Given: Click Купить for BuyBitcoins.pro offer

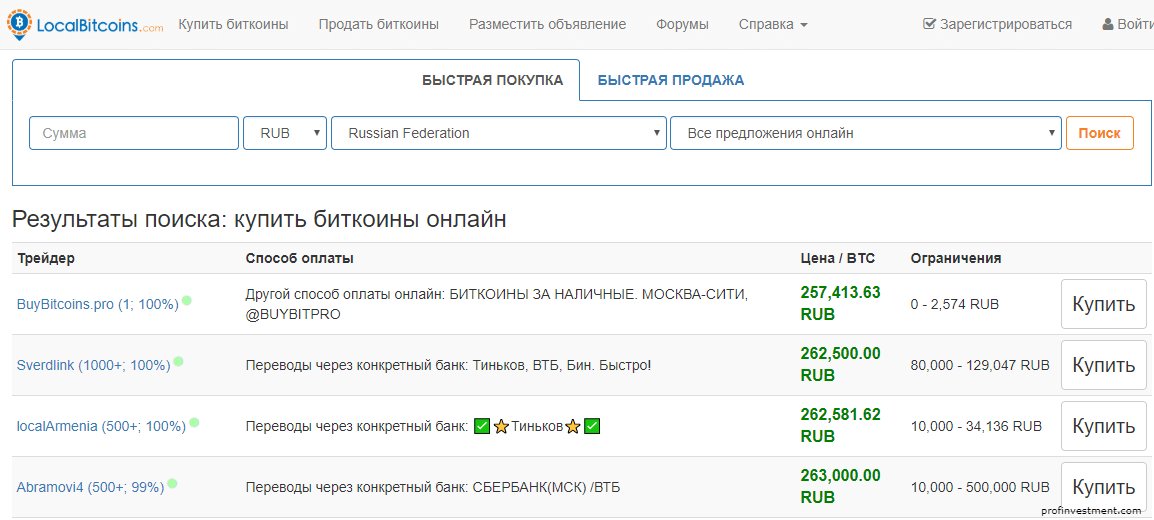Looking at the screenshot, I should click(x=1103, y=304).
